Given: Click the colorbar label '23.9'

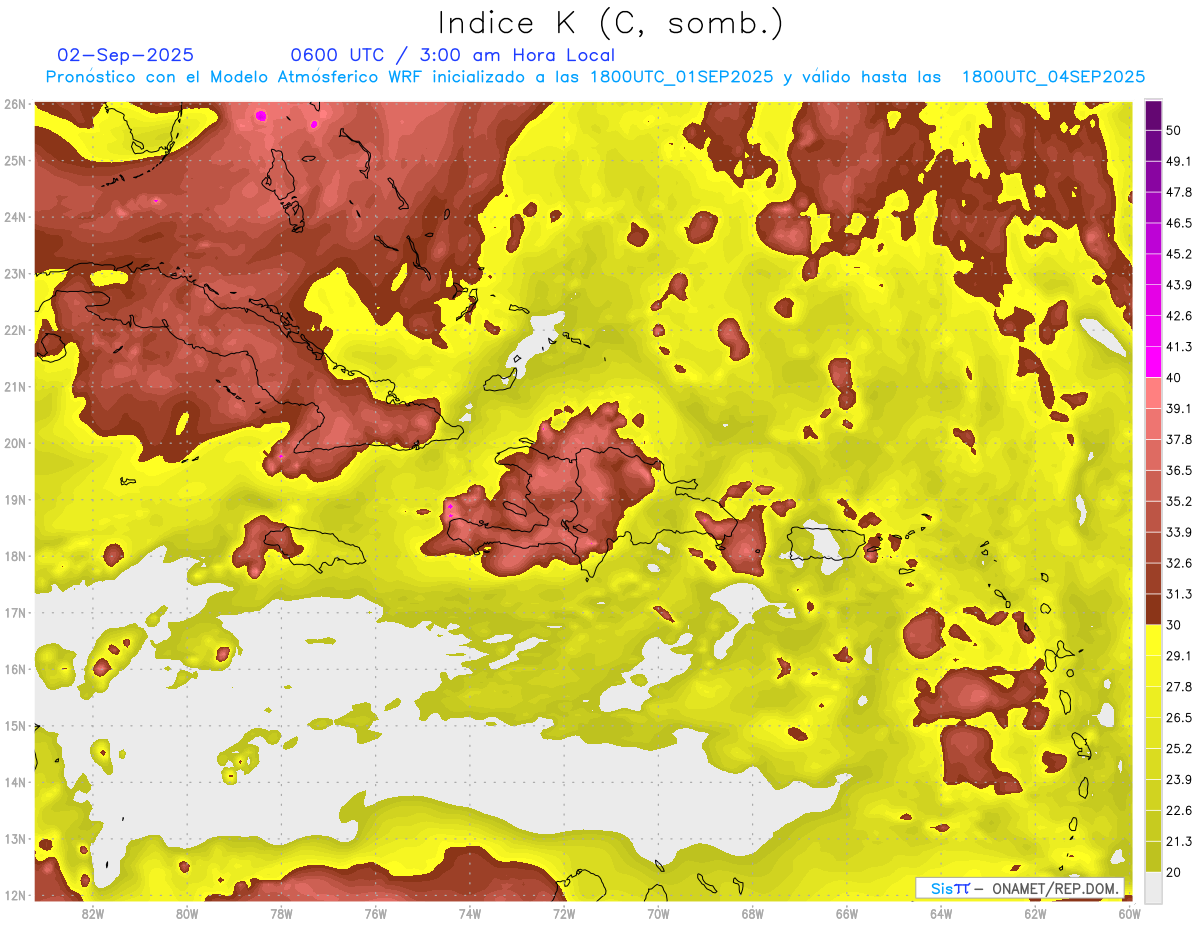Looking at the screenshot, I should (1178, 779).
